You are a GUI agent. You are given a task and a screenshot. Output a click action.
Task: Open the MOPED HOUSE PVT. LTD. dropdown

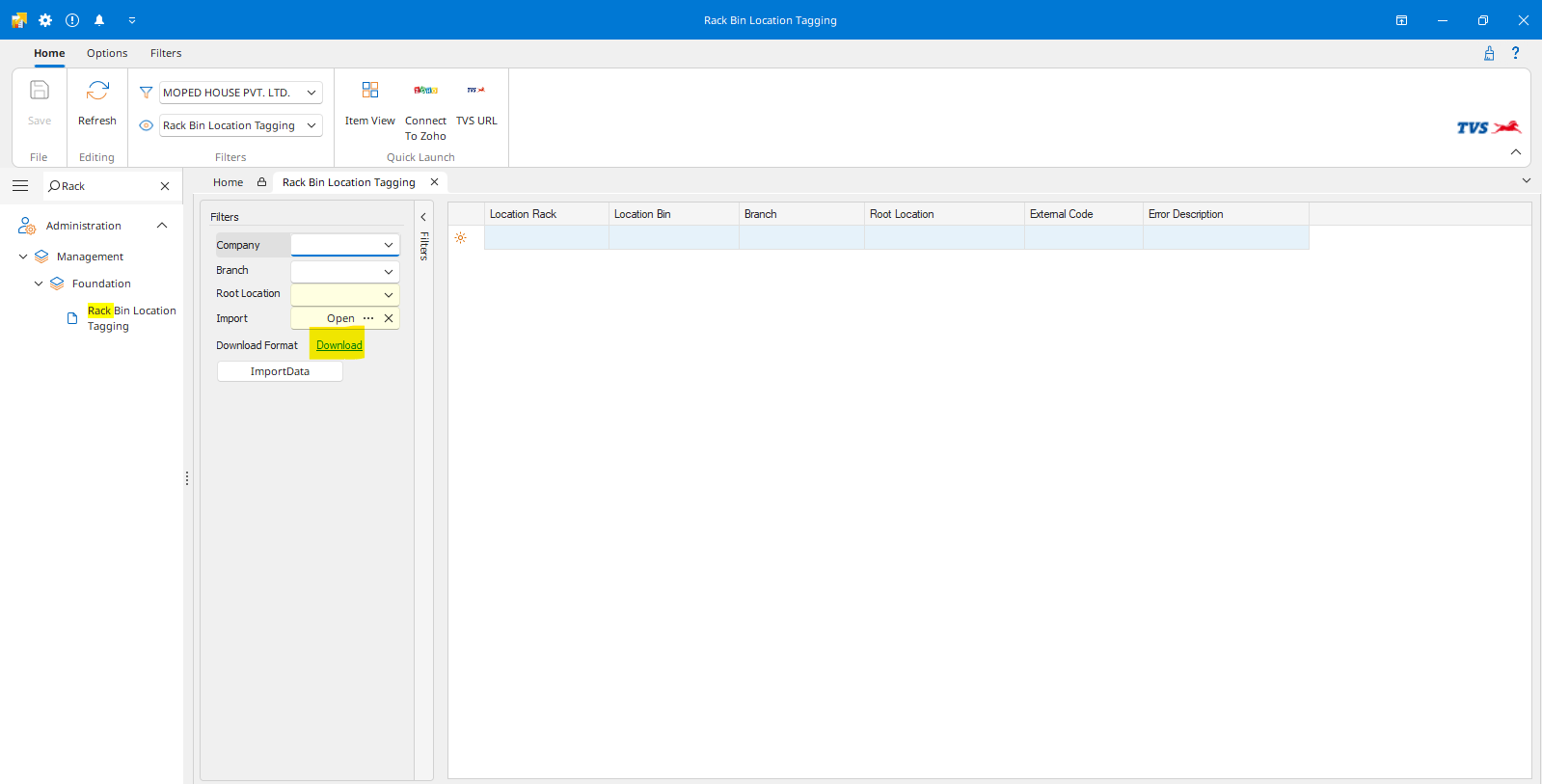coord(311,93)
